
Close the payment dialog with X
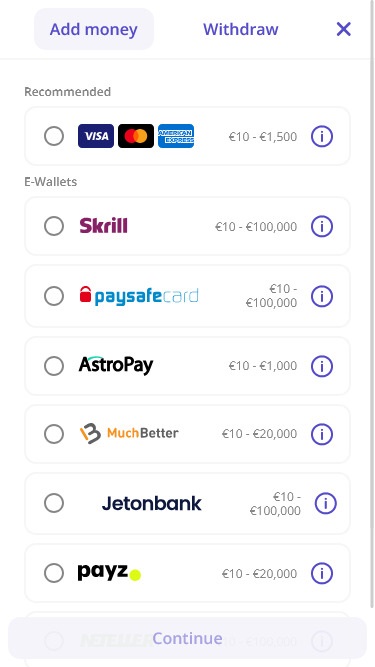344,29
